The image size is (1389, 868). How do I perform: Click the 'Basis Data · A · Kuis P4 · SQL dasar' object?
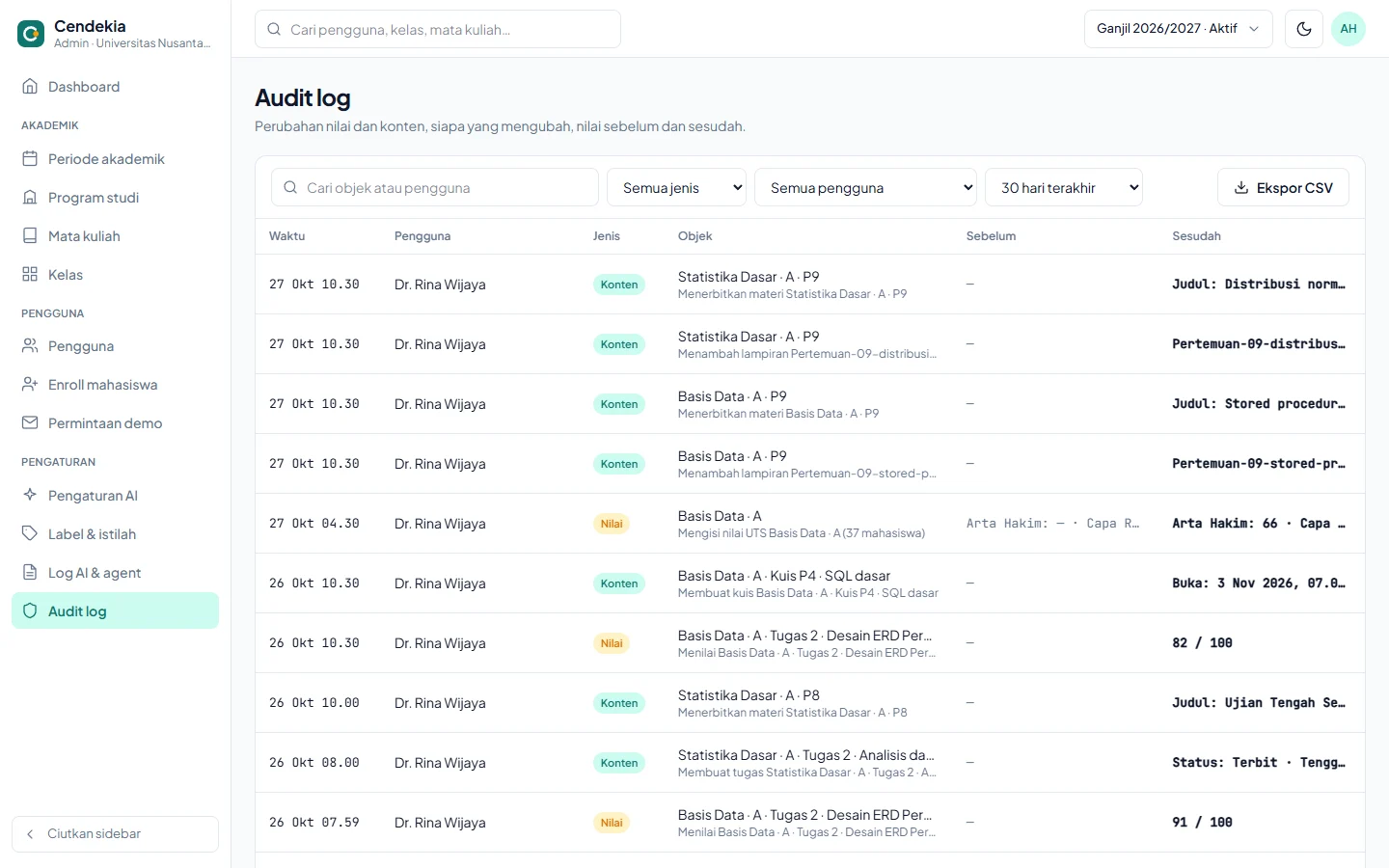pyautogui.click(x=784, y=576)
